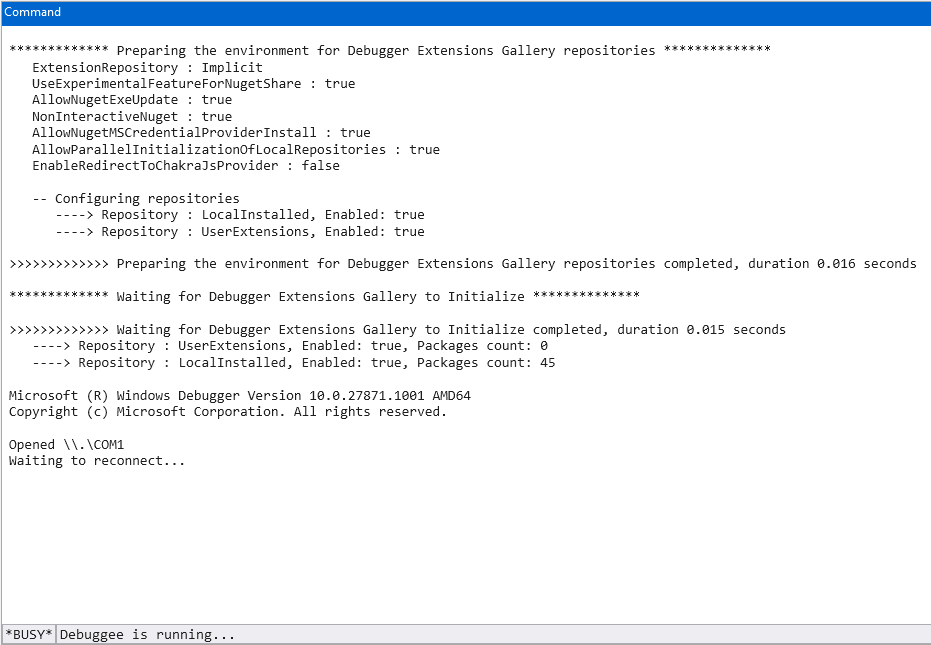Click the *BUSY* status indicator
Image resolution: width=931 pixels, height=645 pixels.
[29, 635]
